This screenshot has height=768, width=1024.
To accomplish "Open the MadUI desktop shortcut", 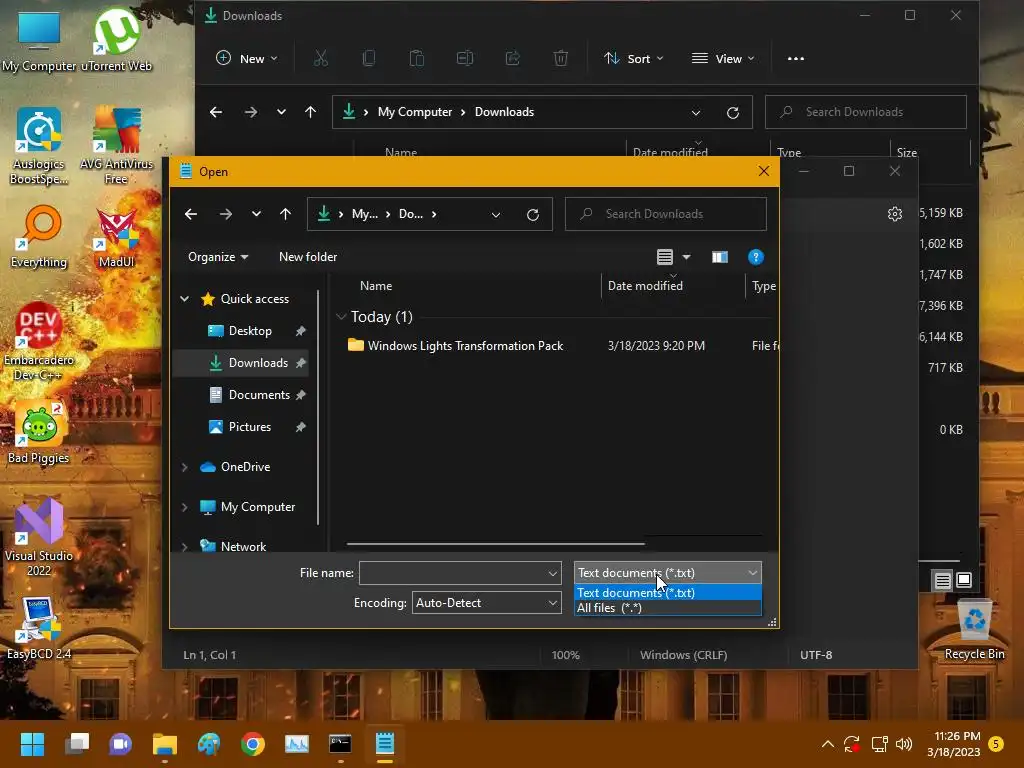I will point(116,238).
